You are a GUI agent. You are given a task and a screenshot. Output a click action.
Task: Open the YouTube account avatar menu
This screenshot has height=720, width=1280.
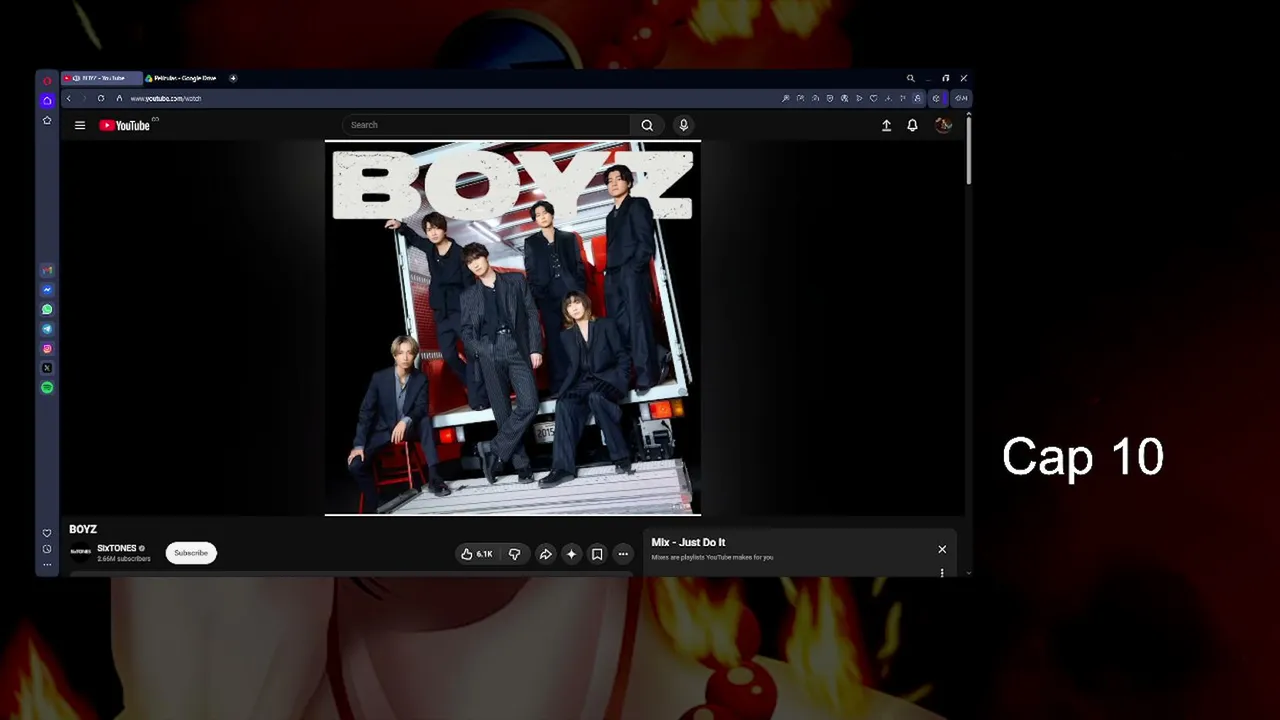coord(942,125)
